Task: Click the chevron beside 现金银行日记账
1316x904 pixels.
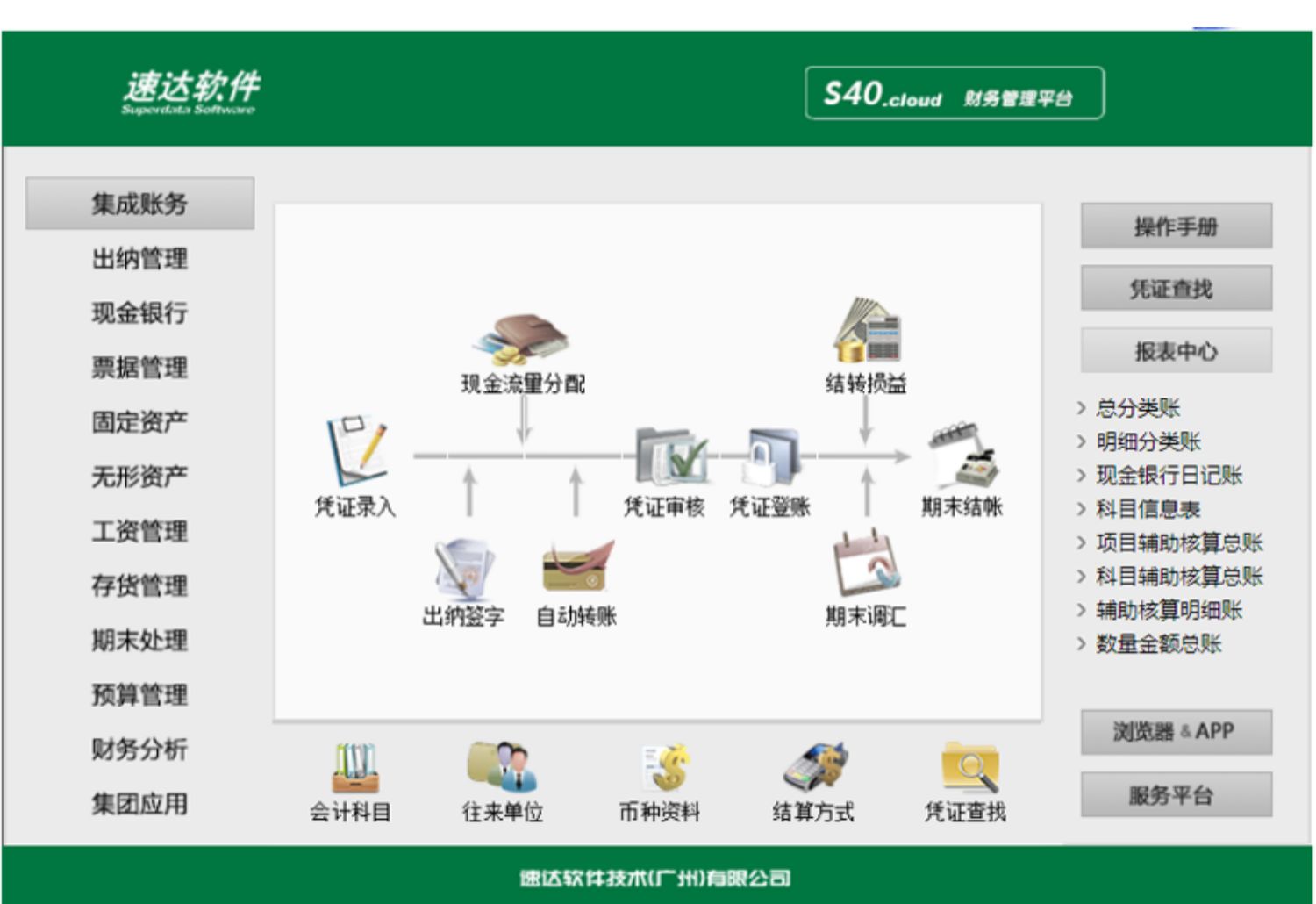Action: [x=1082, y=476]
